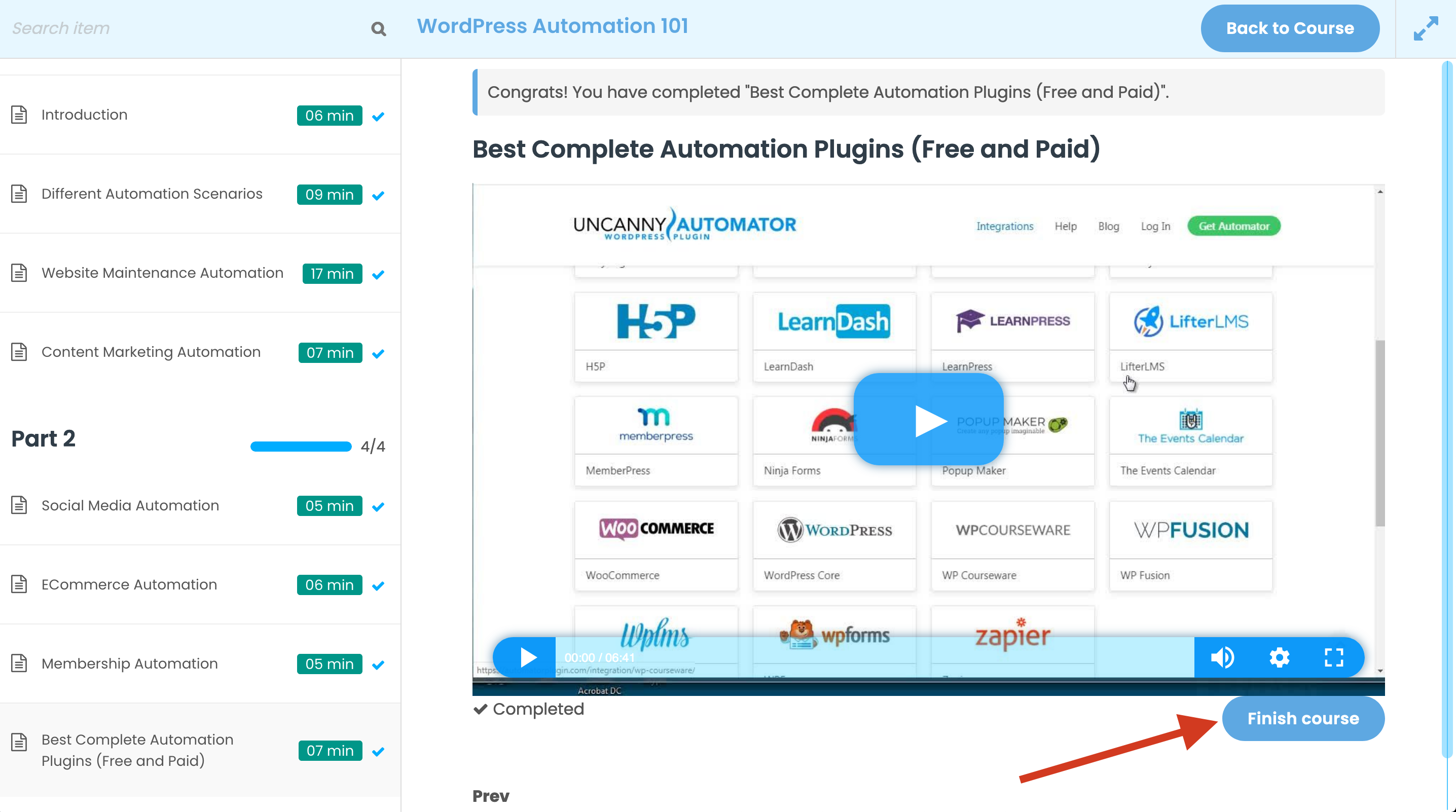The height and width of the screenshot is (812, 1456).
Task: Click the Website Maintenance Automation document icon
Action: [19, 273]
